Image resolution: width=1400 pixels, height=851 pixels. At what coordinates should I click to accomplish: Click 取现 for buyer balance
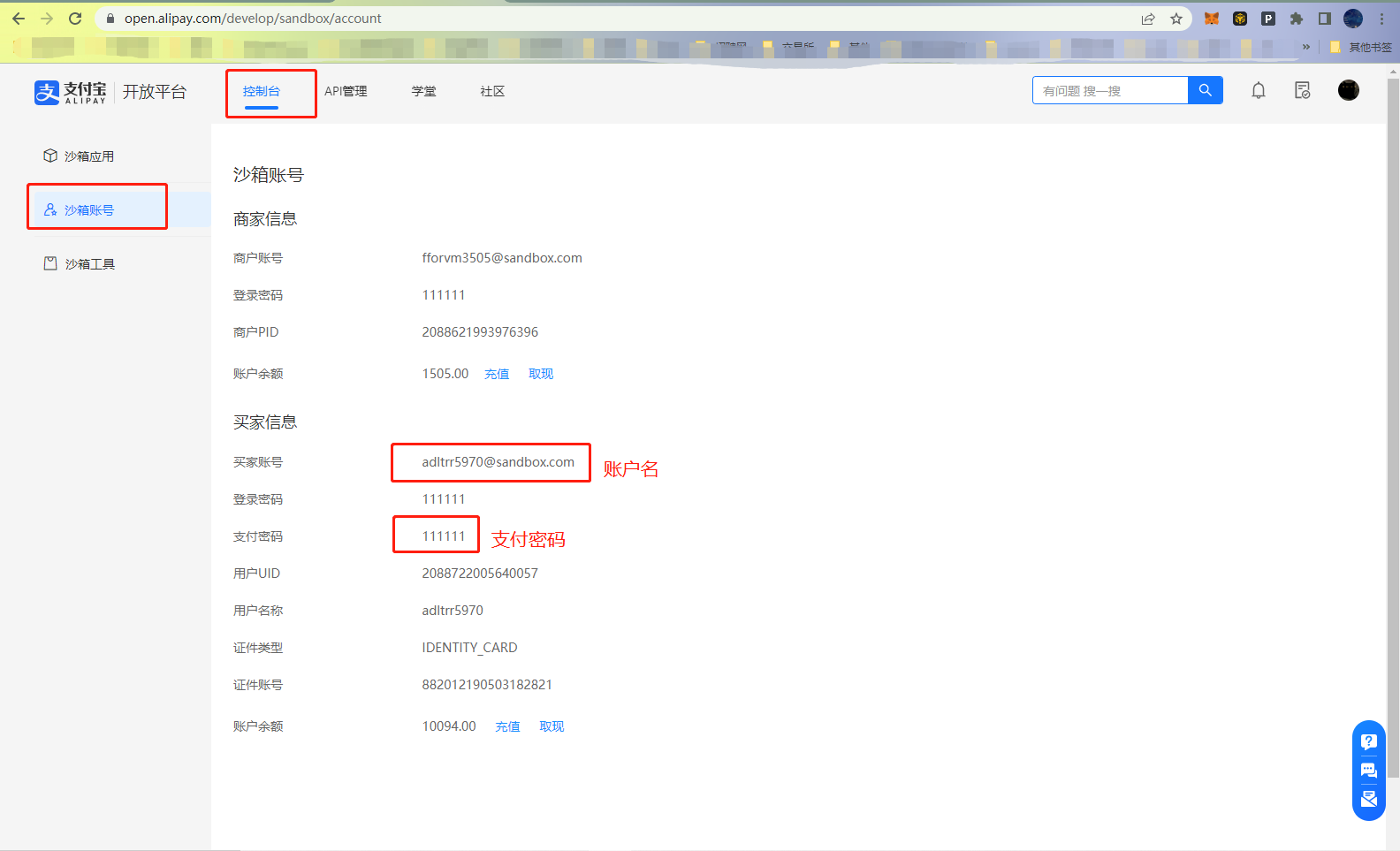pos(552,726)
